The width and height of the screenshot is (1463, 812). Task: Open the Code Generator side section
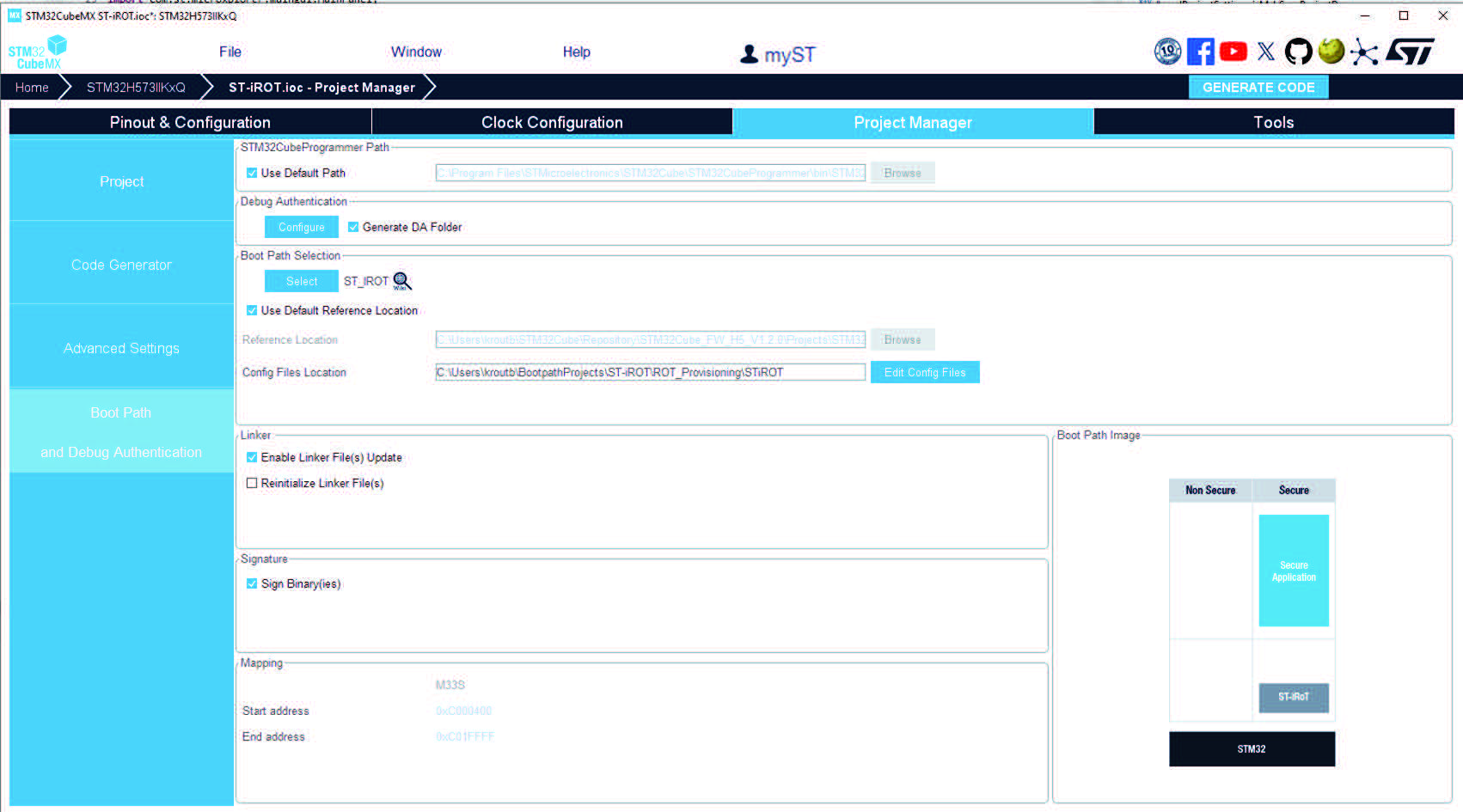point(121,265)
